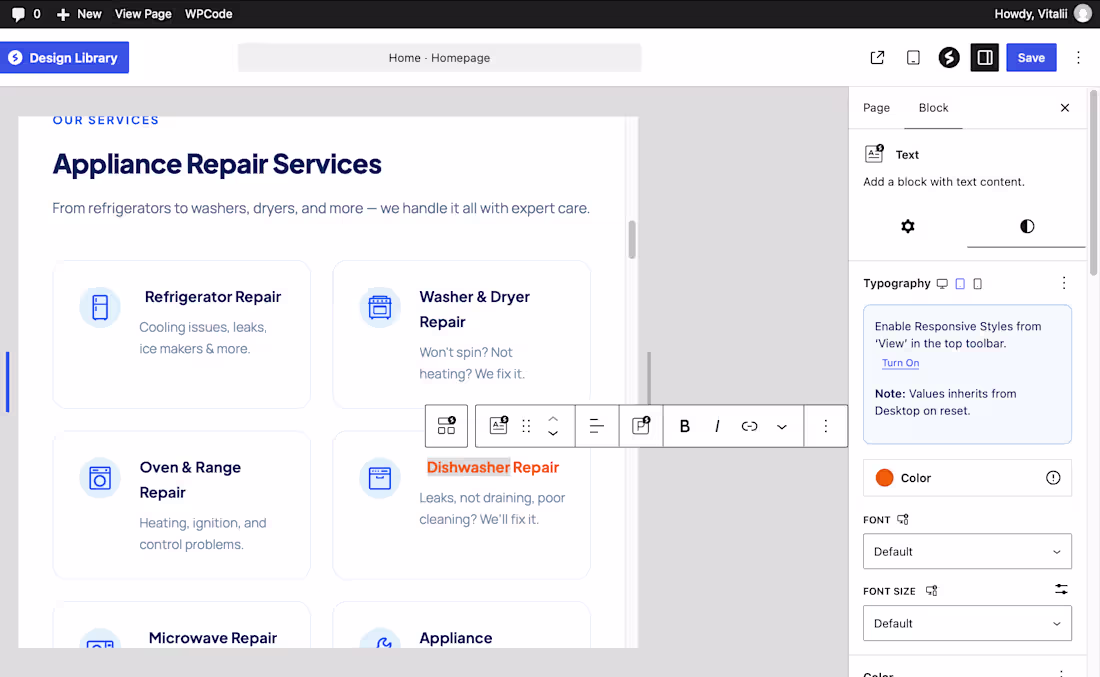Open block toolbar three-dot options

coord(826,426)
